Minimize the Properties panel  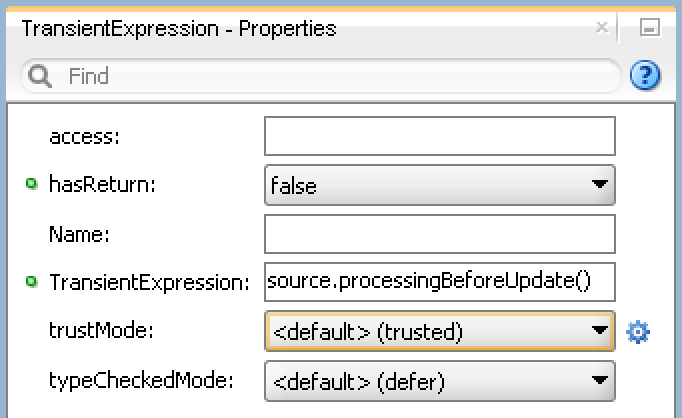(650, 28)
